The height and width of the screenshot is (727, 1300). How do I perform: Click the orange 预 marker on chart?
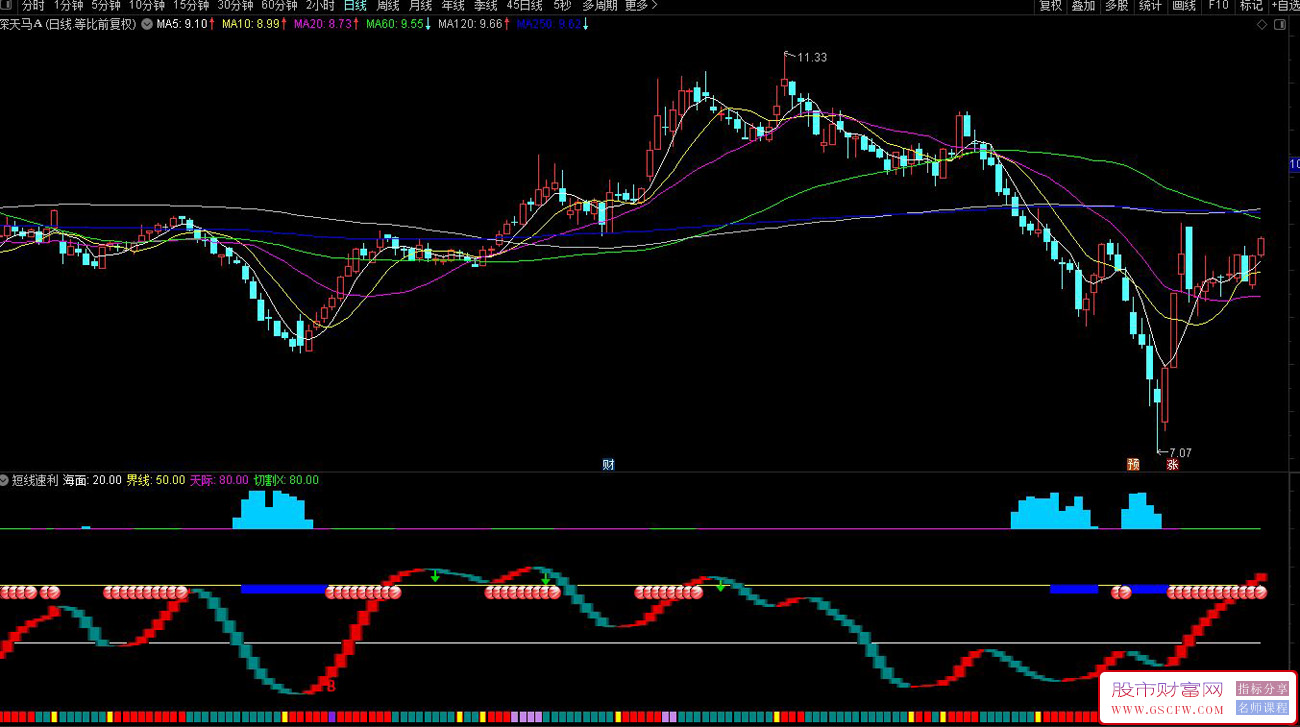(1133, 464)
